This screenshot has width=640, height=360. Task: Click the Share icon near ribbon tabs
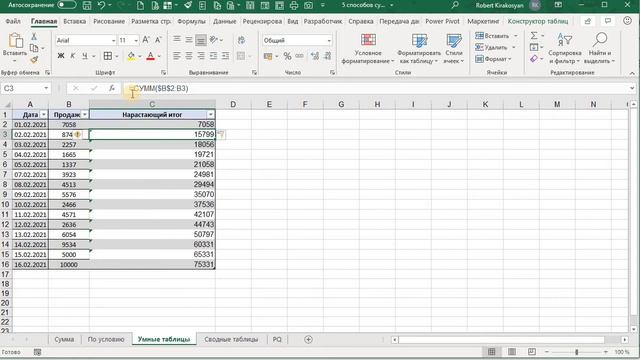pyautogui.click(x=588, y=21)
